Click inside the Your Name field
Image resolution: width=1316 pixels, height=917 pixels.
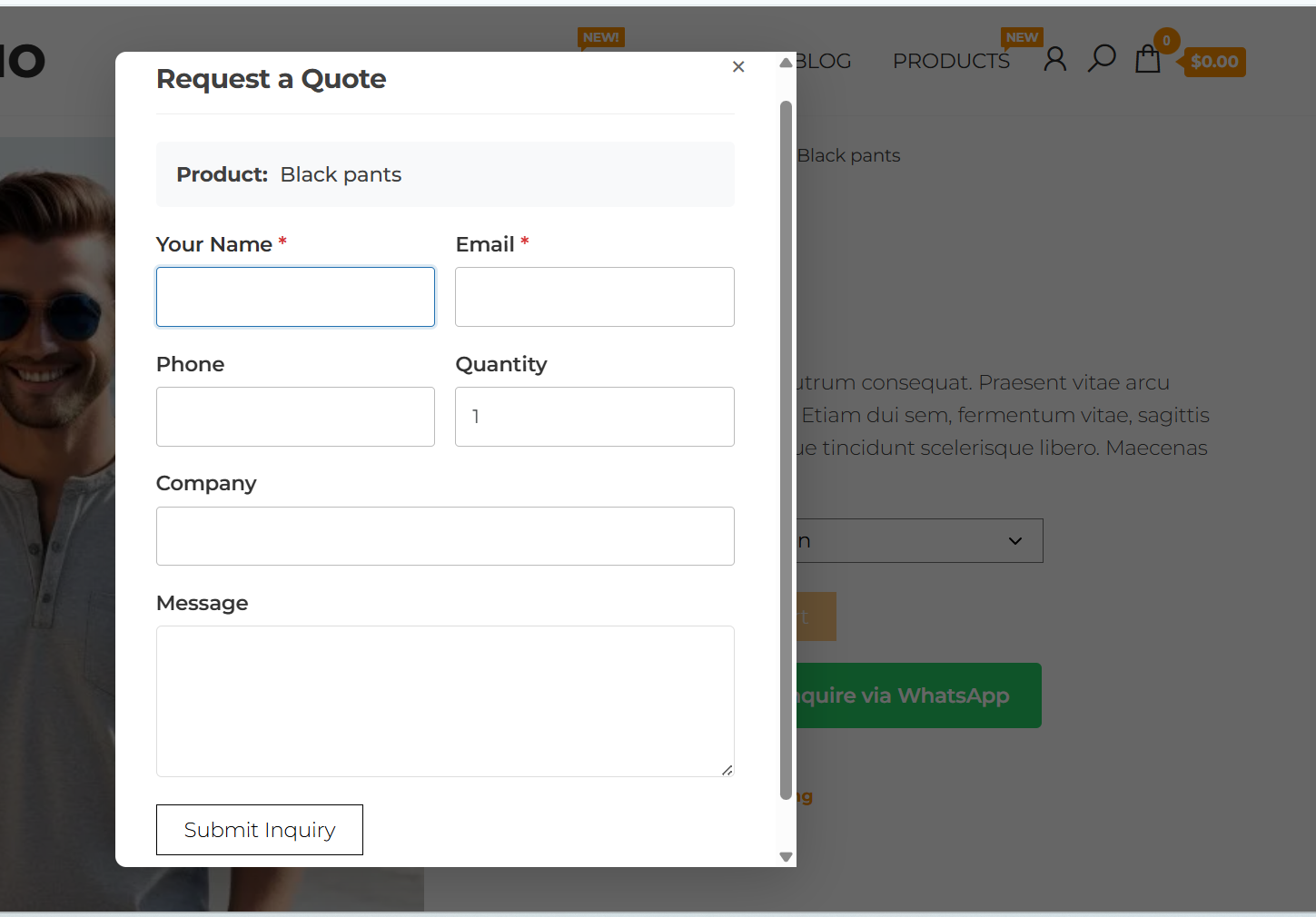pyautogui.click(x=295, y=297)
